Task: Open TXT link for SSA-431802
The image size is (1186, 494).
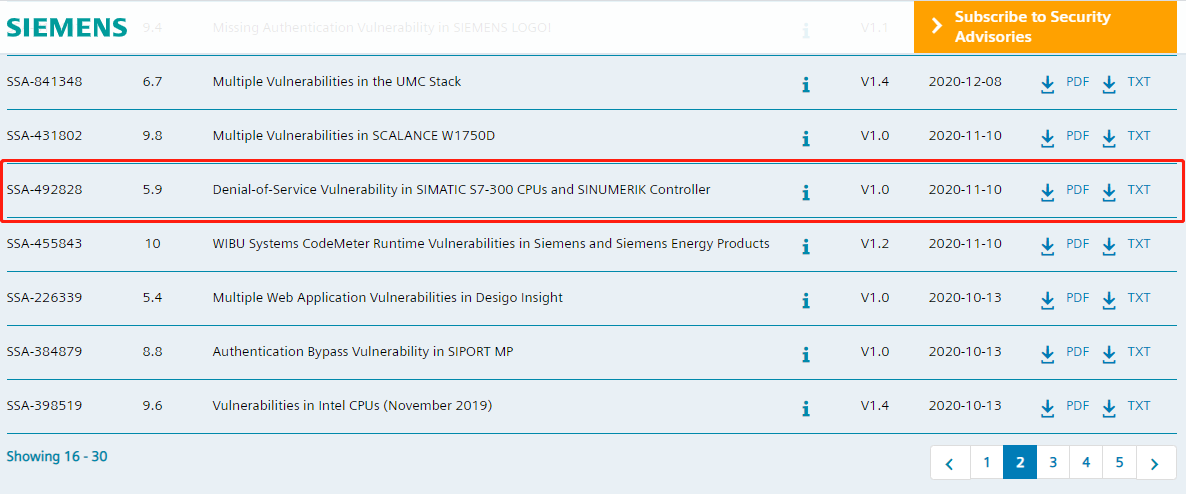Action: point(1139,135)
